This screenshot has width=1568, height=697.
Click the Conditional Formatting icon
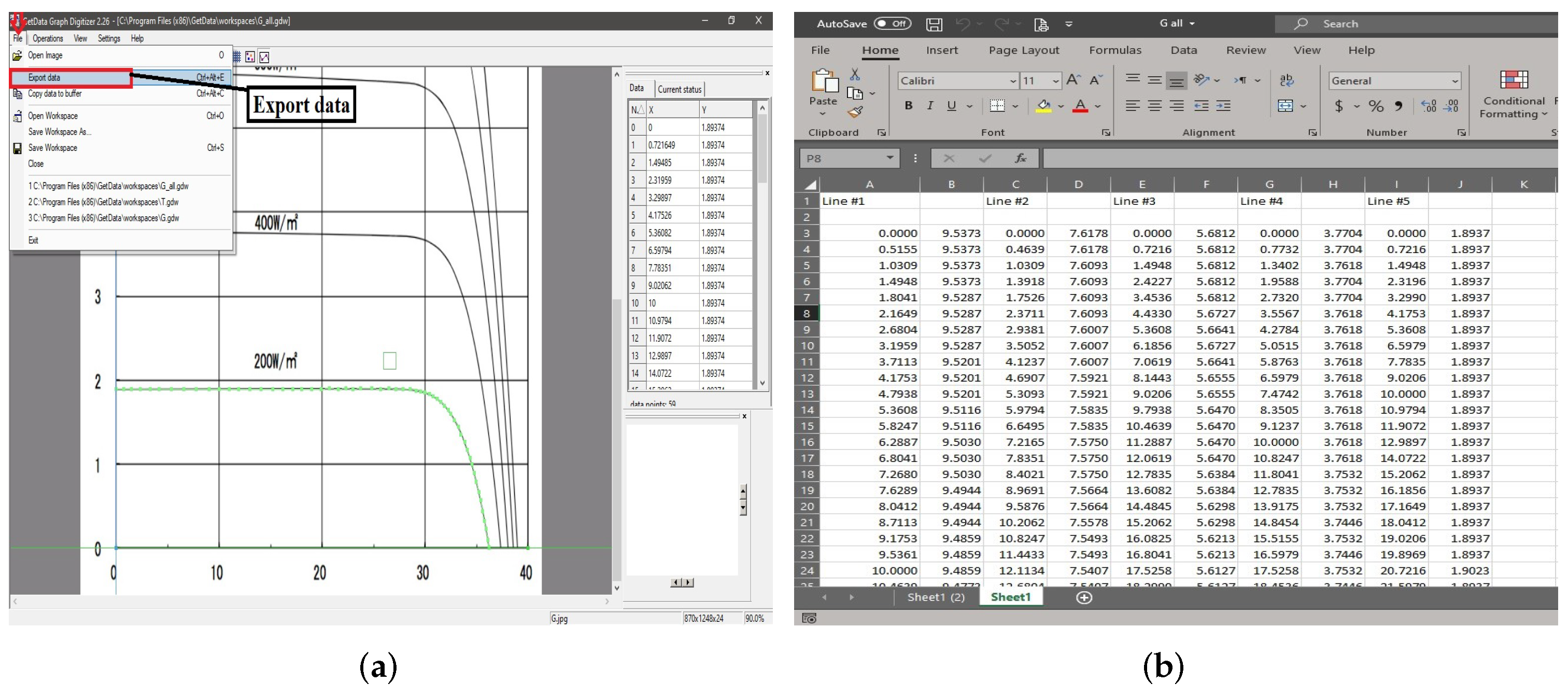[x=1513, y=80]
